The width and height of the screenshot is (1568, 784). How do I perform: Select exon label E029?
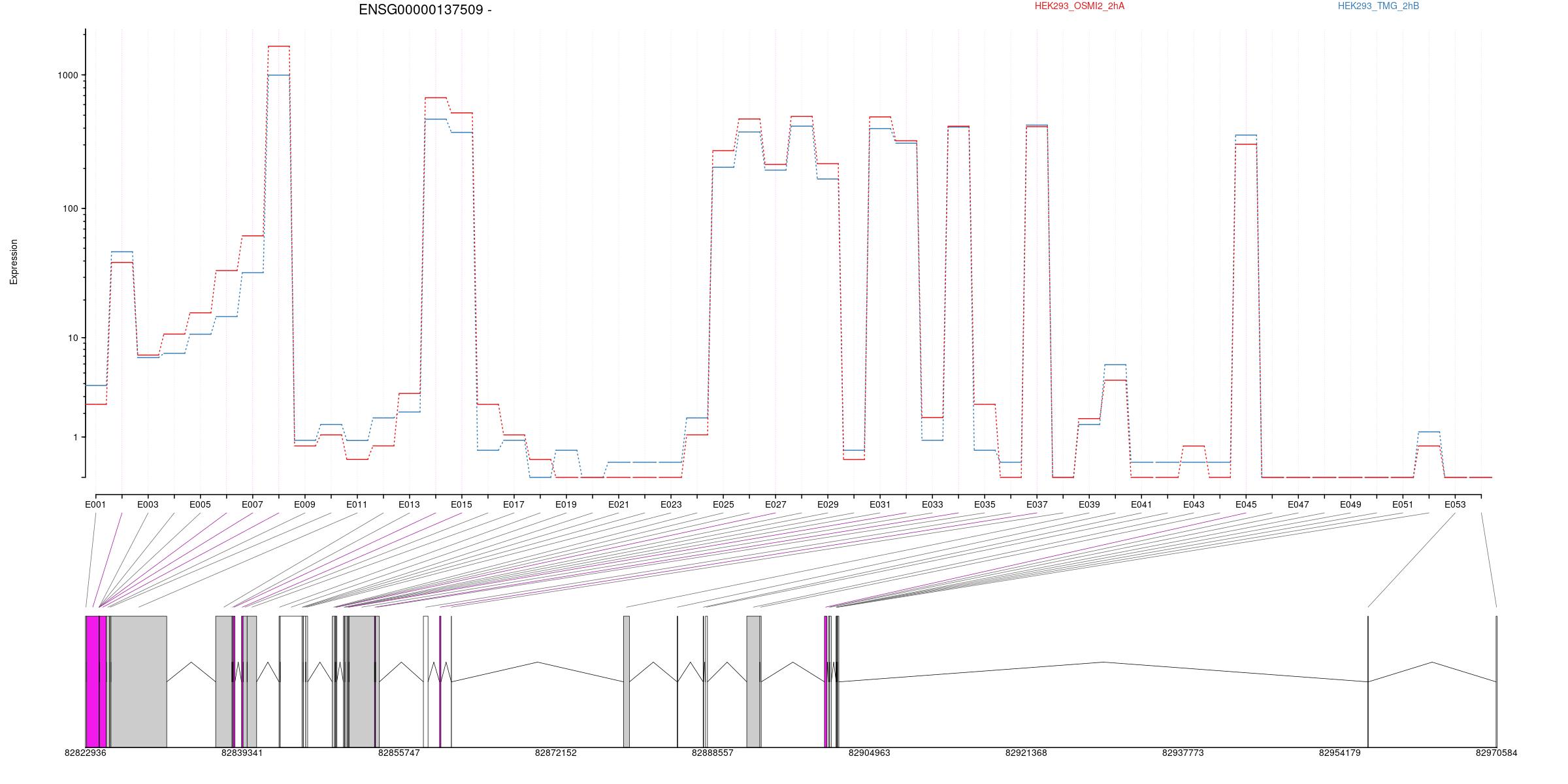[x=828, y=504]
